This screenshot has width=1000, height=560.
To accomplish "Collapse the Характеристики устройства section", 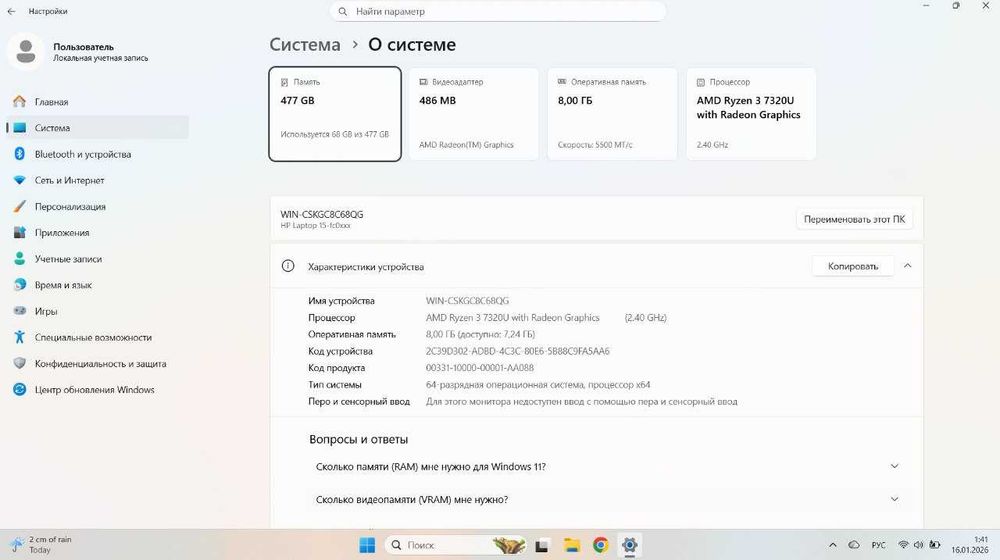I will click(x=908, y=266).
